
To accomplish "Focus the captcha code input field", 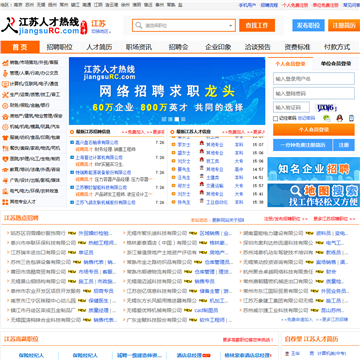I will 291,107.
